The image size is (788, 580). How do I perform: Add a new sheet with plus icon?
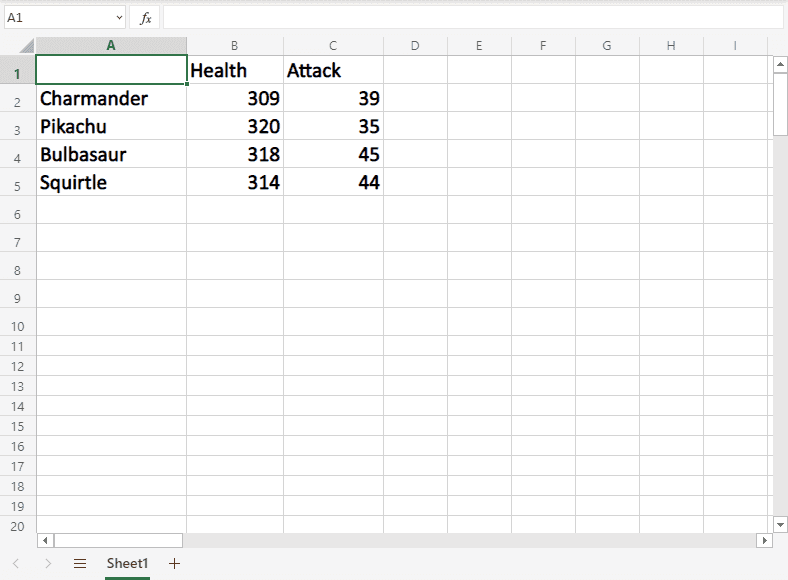click(x=175, y=564)
